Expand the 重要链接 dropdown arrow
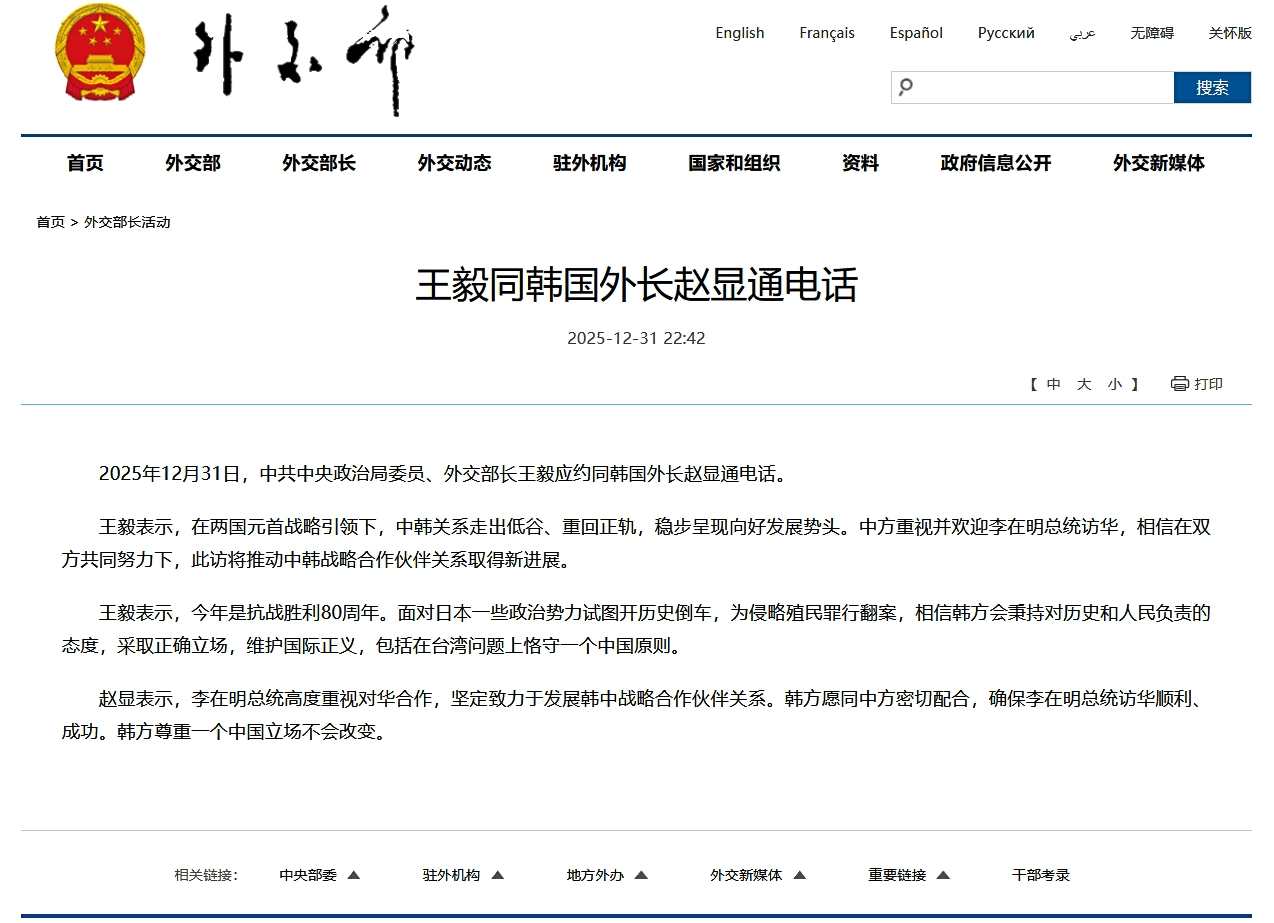 click(942, 875)
